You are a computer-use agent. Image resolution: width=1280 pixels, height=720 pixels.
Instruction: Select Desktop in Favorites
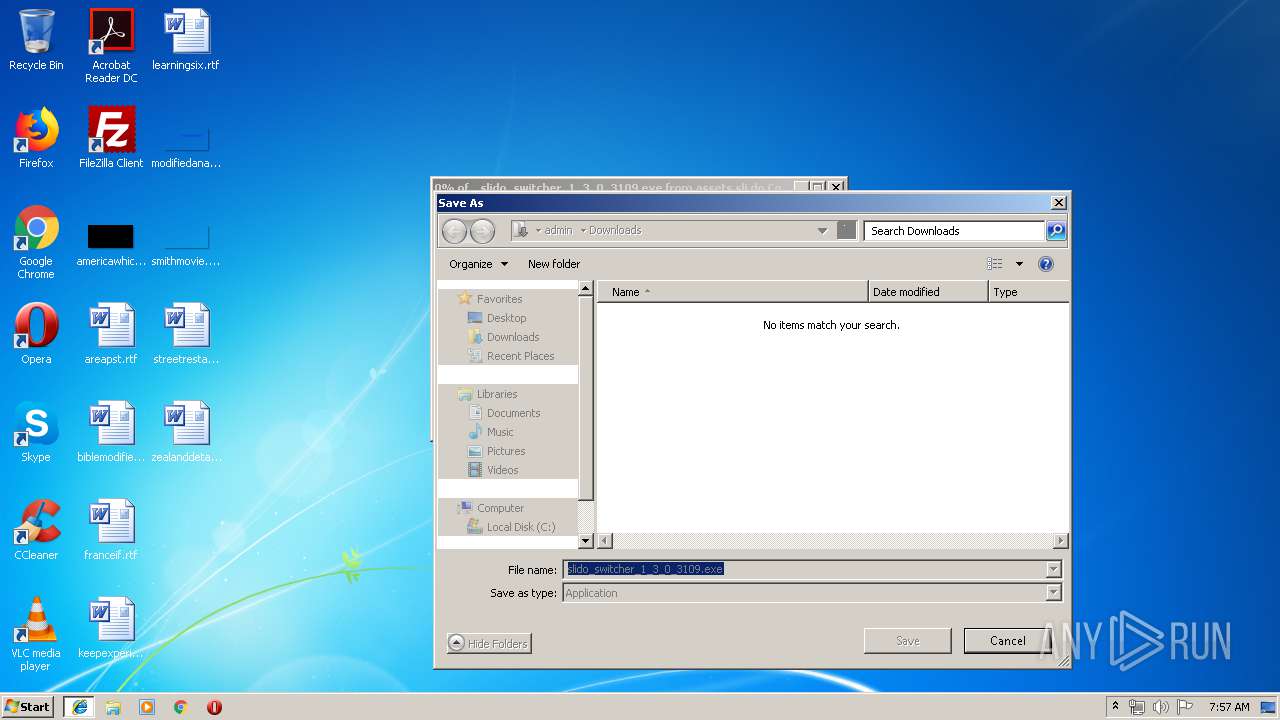tap(506, 318)
